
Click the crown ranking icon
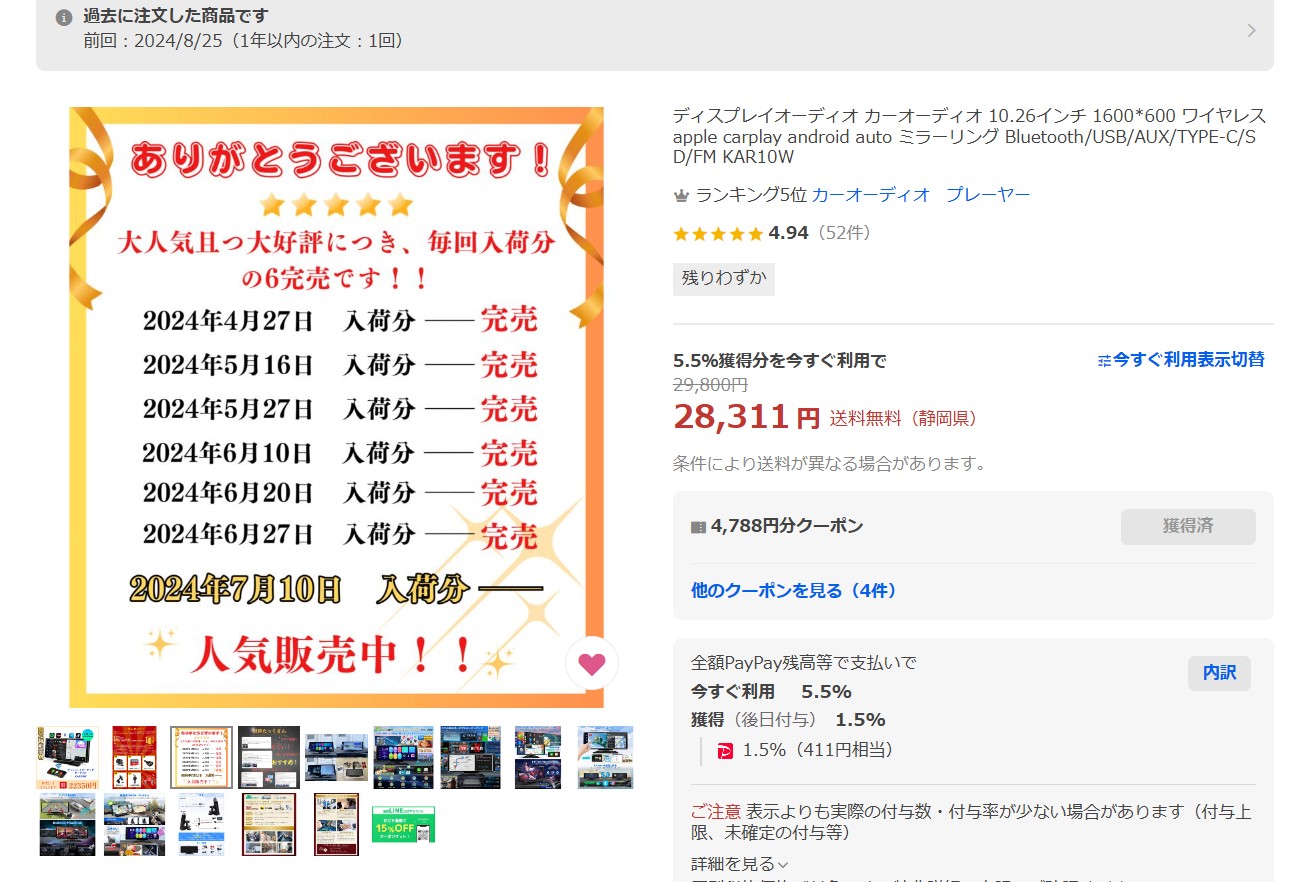point(681,196)
